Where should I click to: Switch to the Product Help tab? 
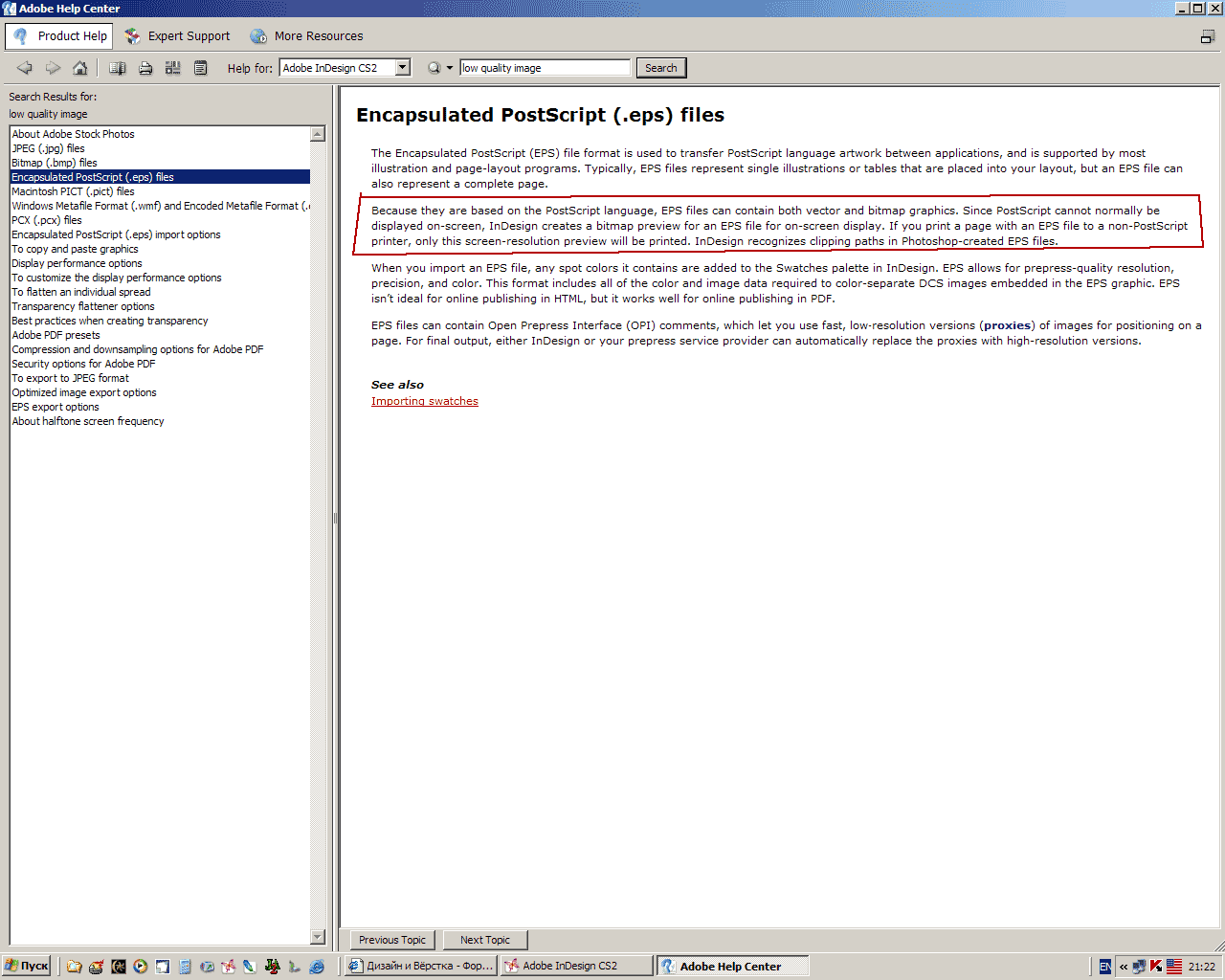pos(58,36)
